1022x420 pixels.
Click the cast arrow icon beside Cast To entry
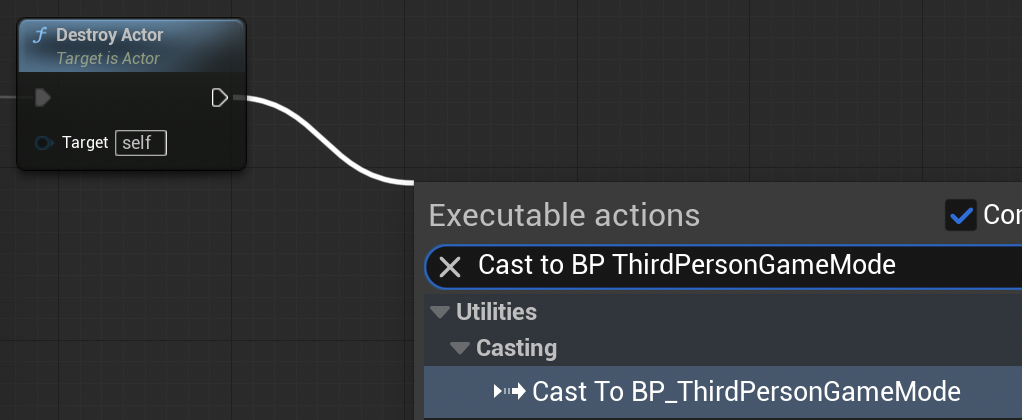click(x=510, y=391)
